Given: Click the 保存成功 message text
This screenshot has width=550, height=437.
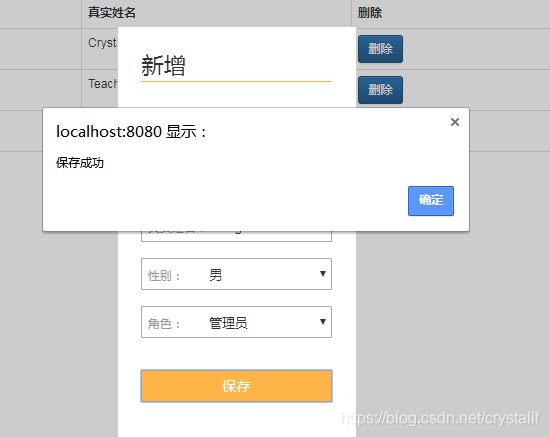Looking at the screenshot, I should (x=80, y=163).
